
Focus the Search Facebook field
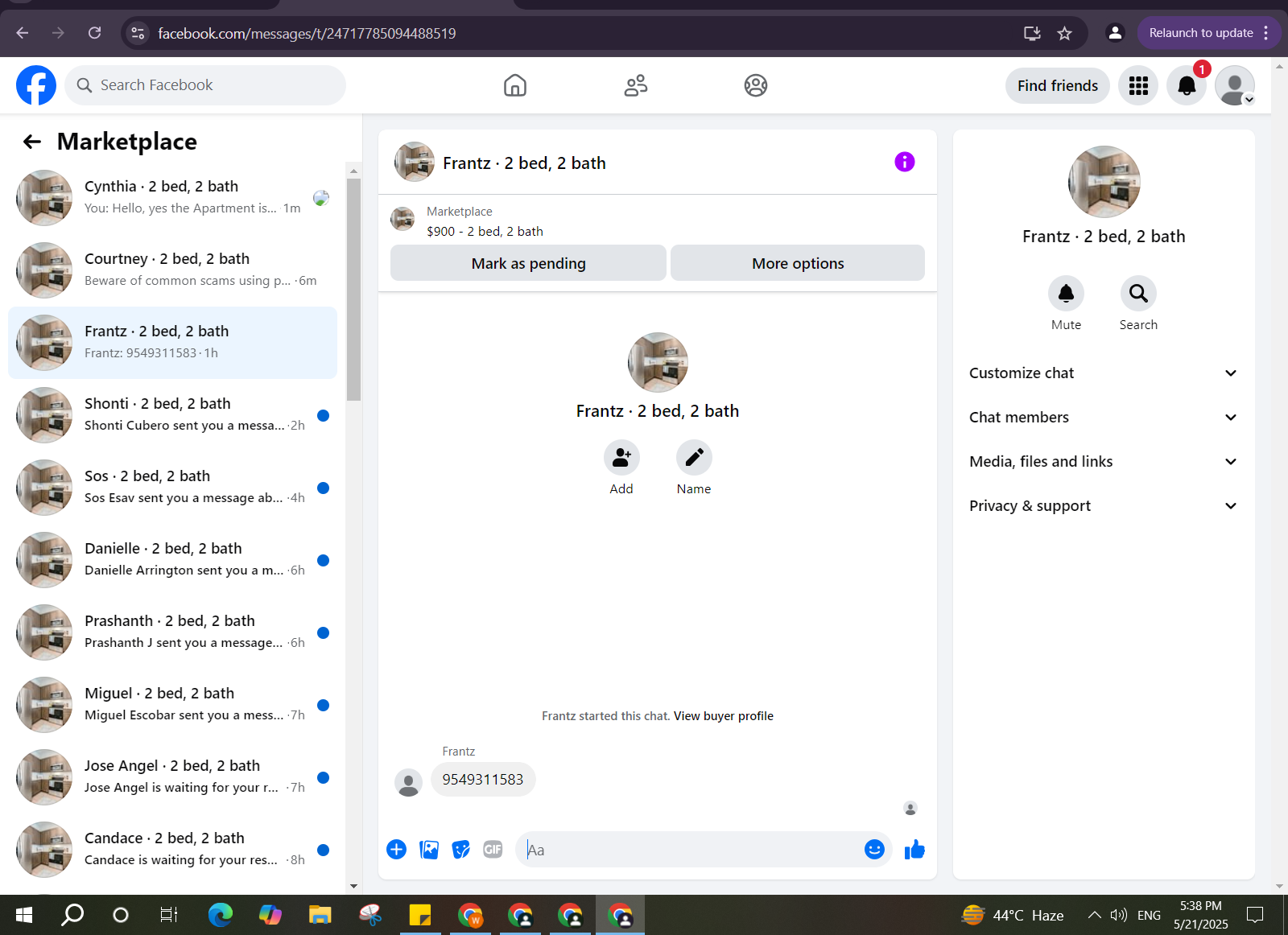[205, 85]
